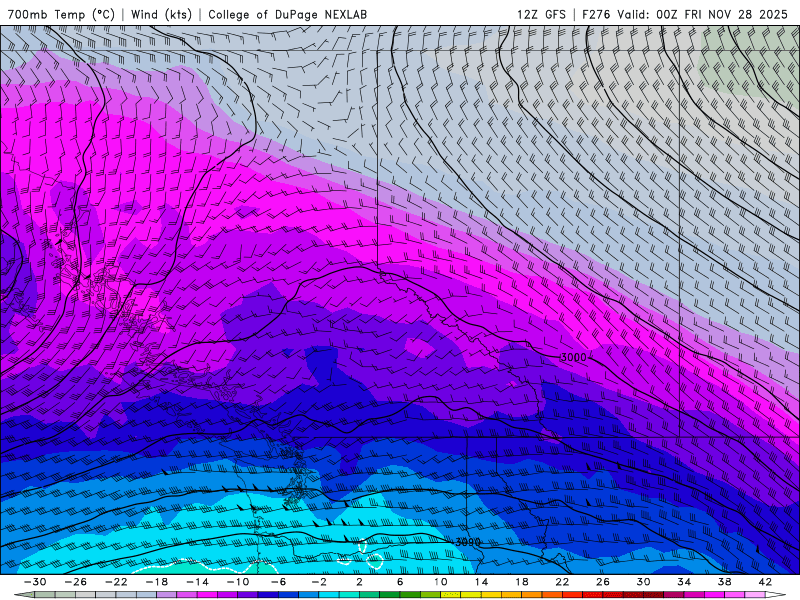
Task: Select the 14 tick label on the colorbar
Action: [x=481, y=582]
